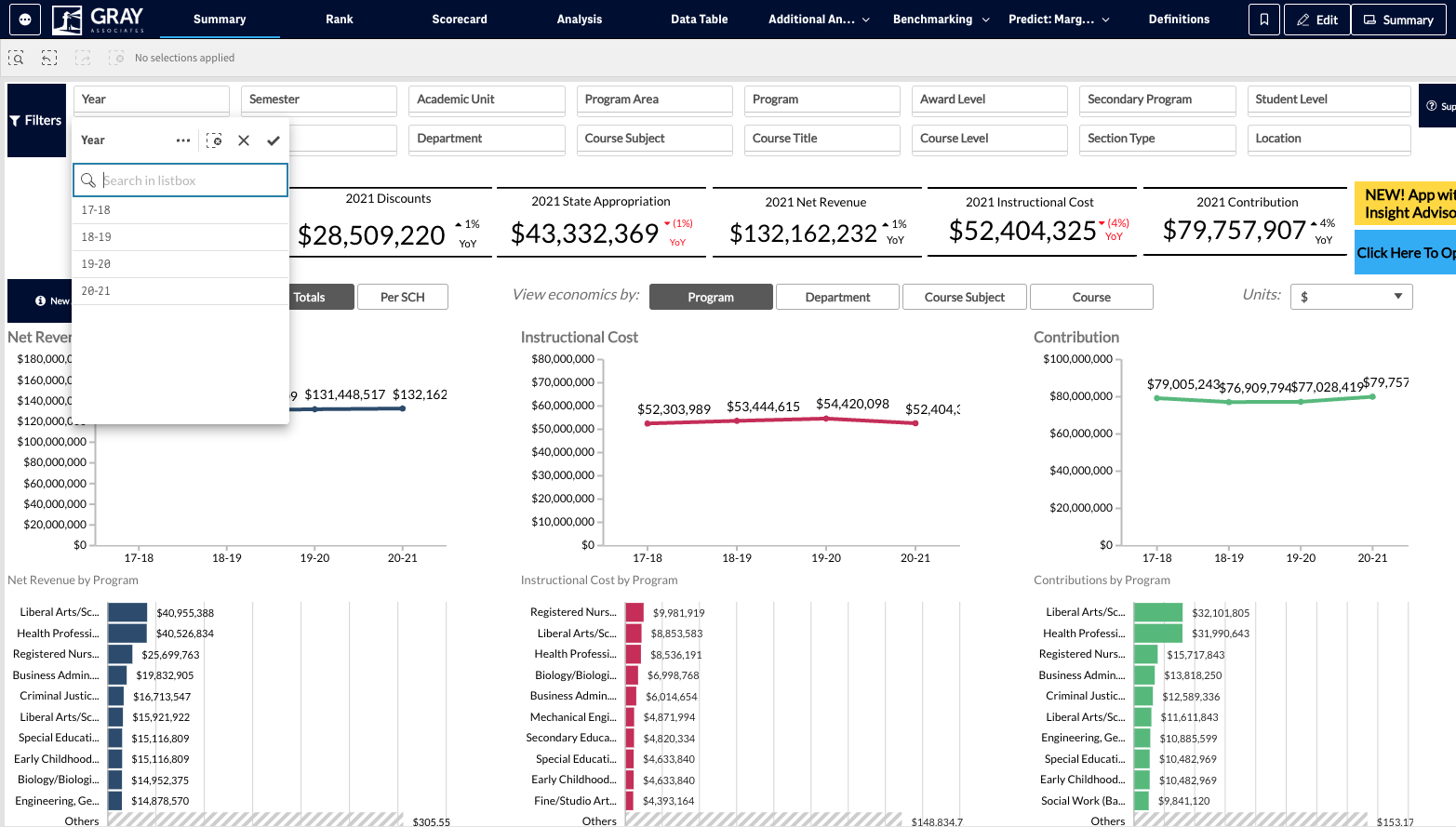The width and height of the screenshot is (1456, 827).
Task: Click the Click Here To Open banner
Action: coord(1405,253)
